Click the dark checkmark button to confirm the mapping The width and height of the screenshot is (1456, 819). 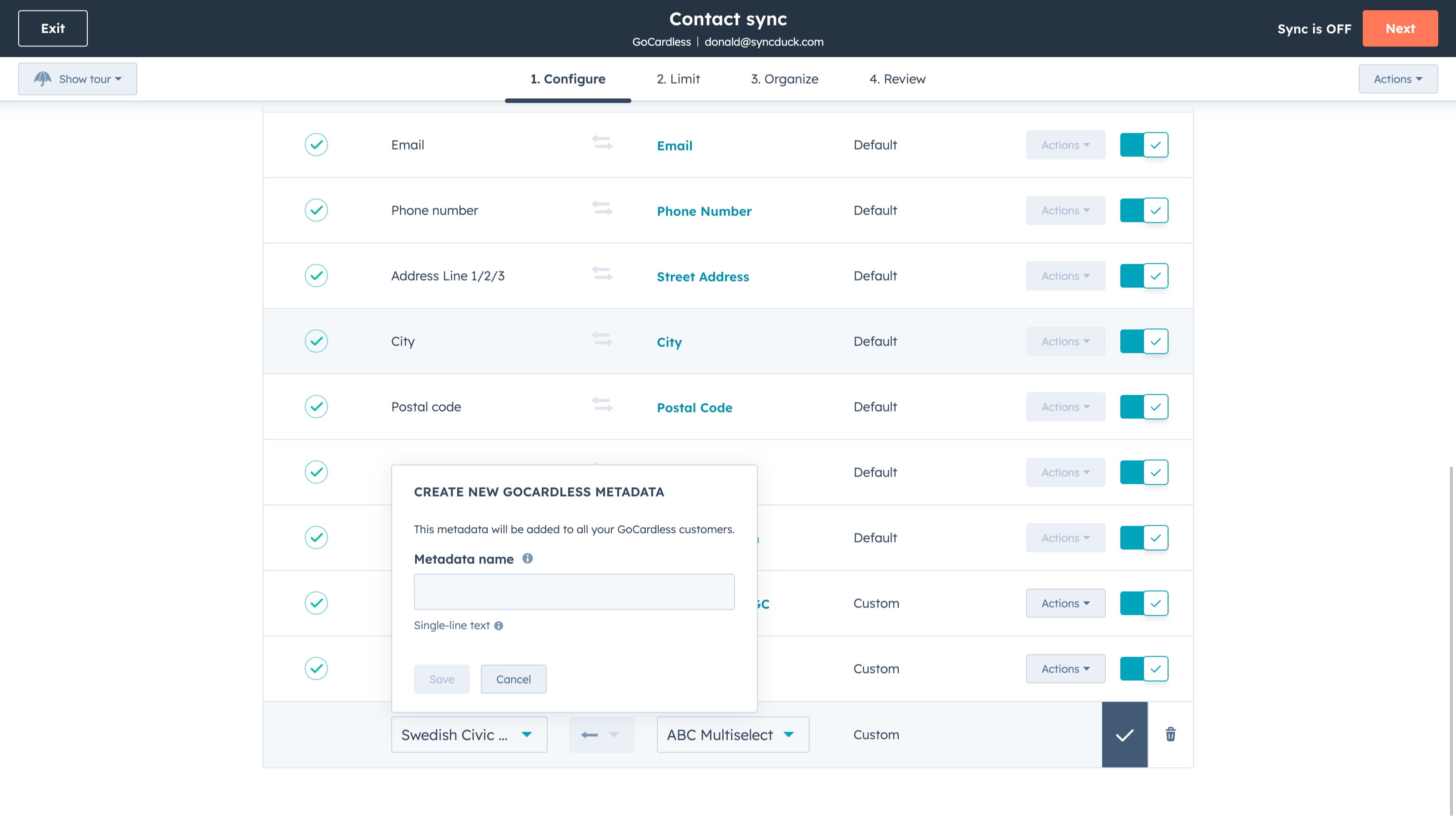tap(1124, 734)
